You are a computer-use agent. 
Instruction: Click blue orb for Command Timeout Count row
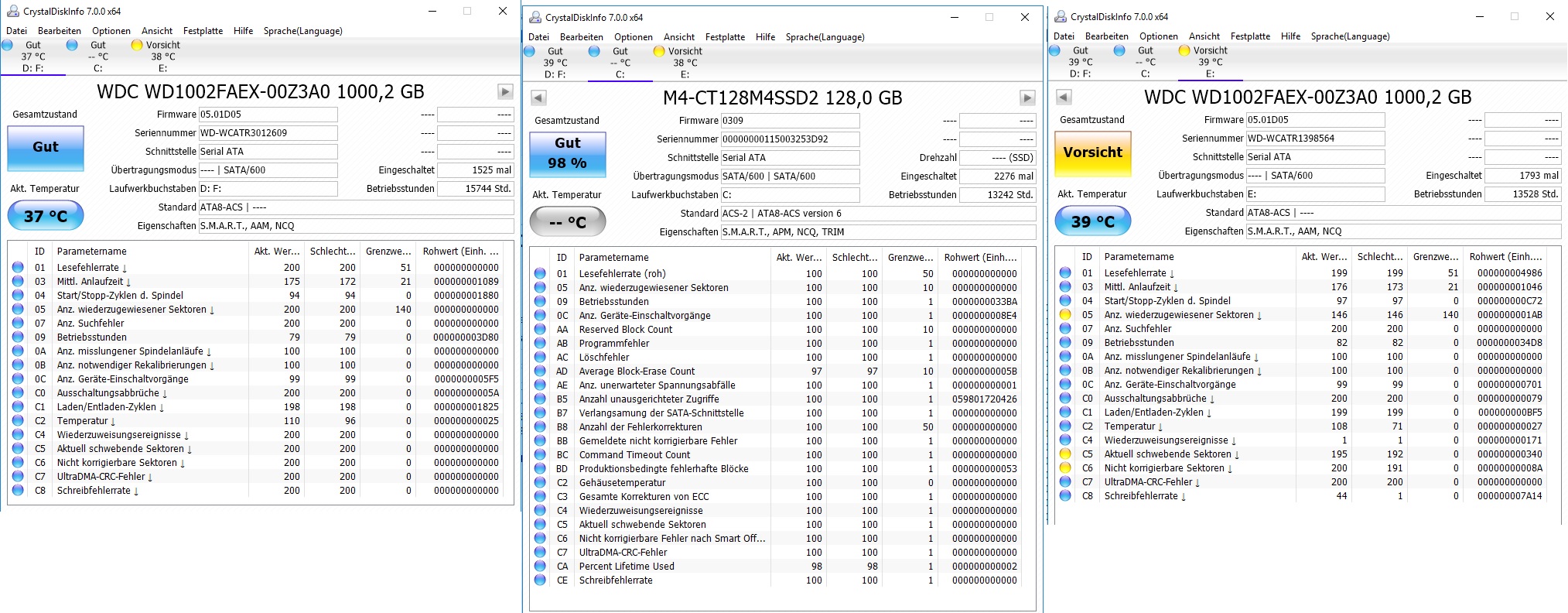tap(540, 455)
